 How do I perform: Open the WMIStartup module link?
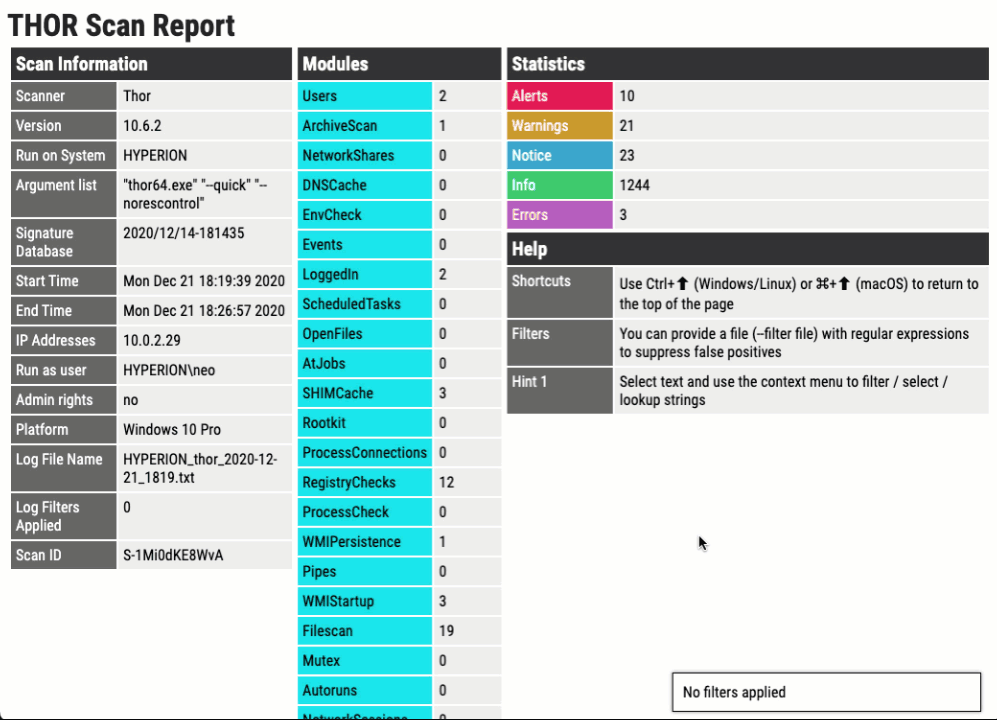click(x=338, y=601)
